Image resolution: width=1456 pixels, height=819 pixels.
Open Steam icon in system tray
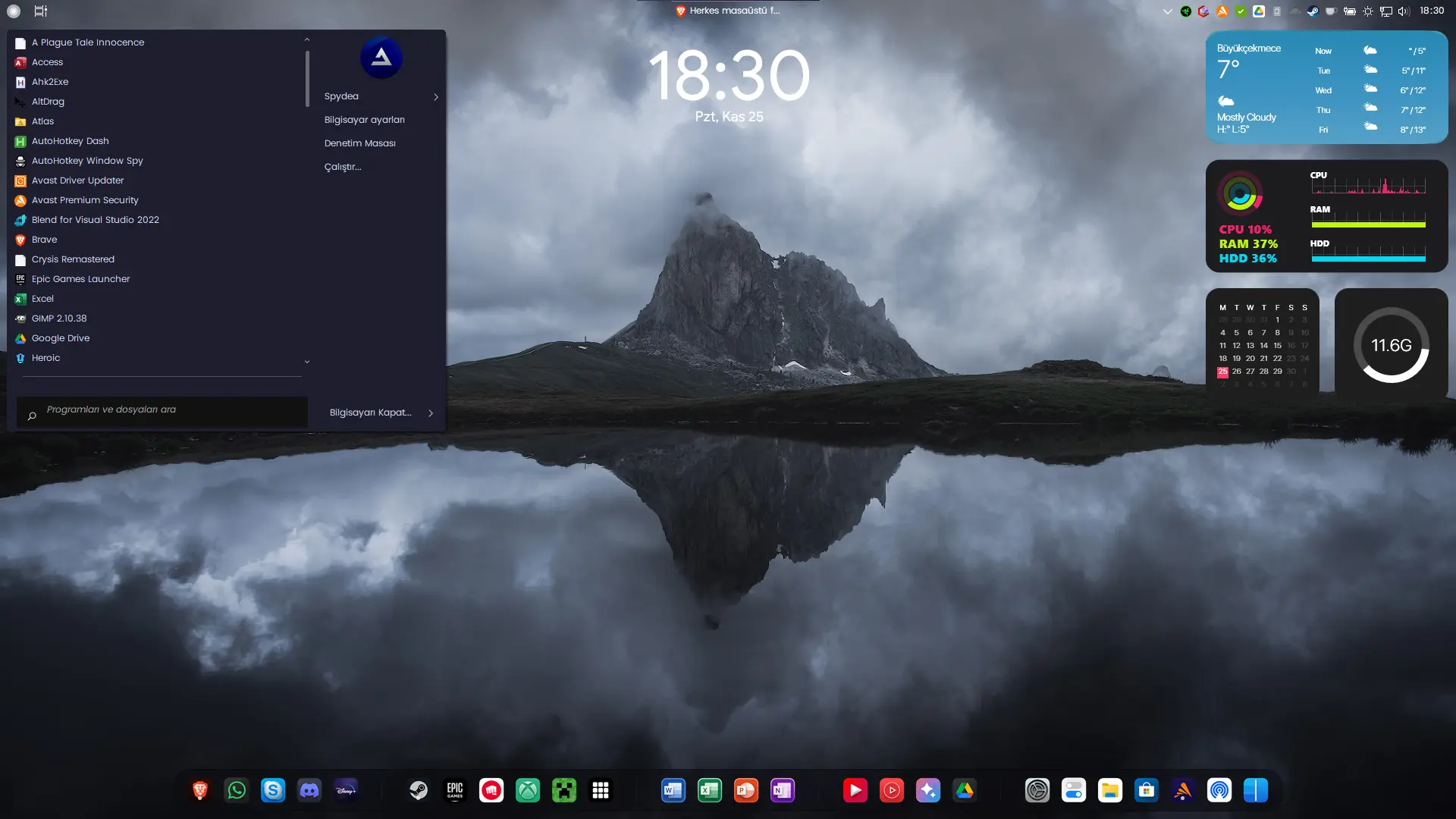tap(1313, 11)
